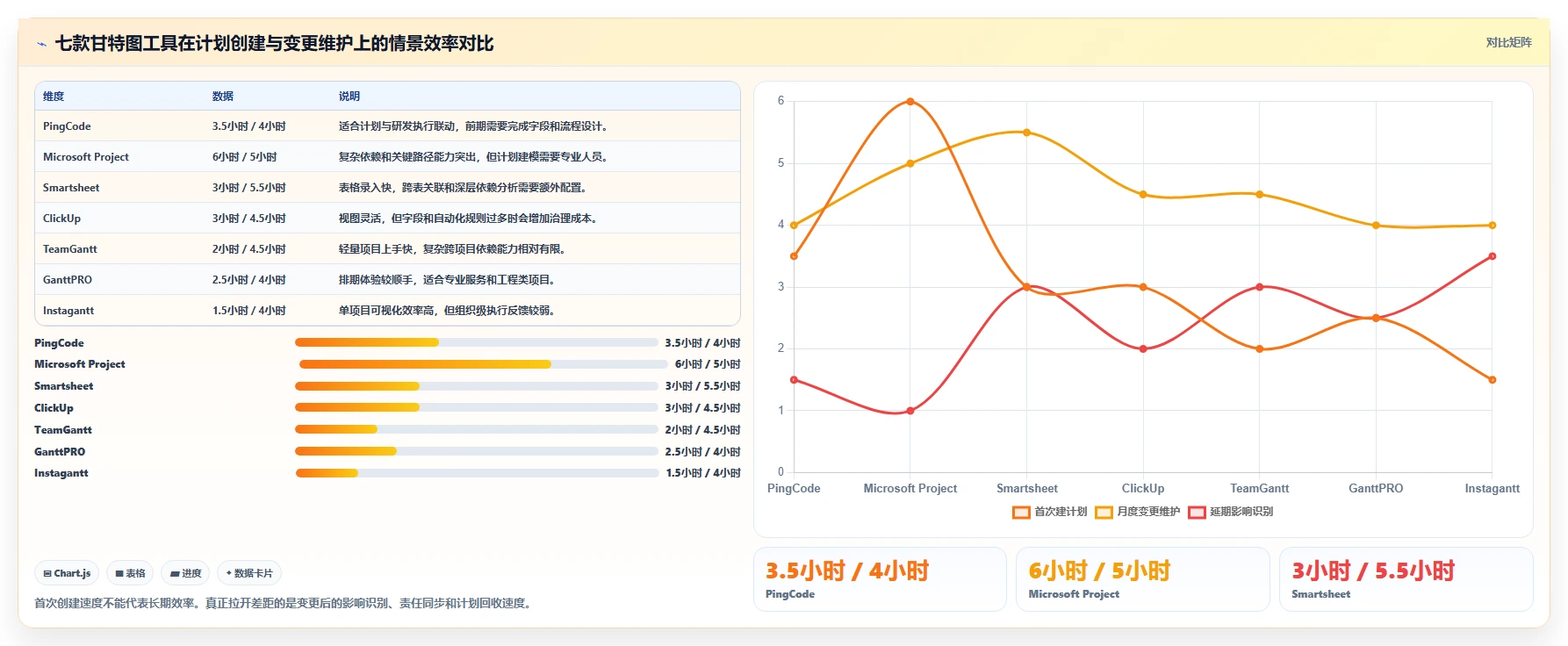Click the 说明 column header

[349, 97]
